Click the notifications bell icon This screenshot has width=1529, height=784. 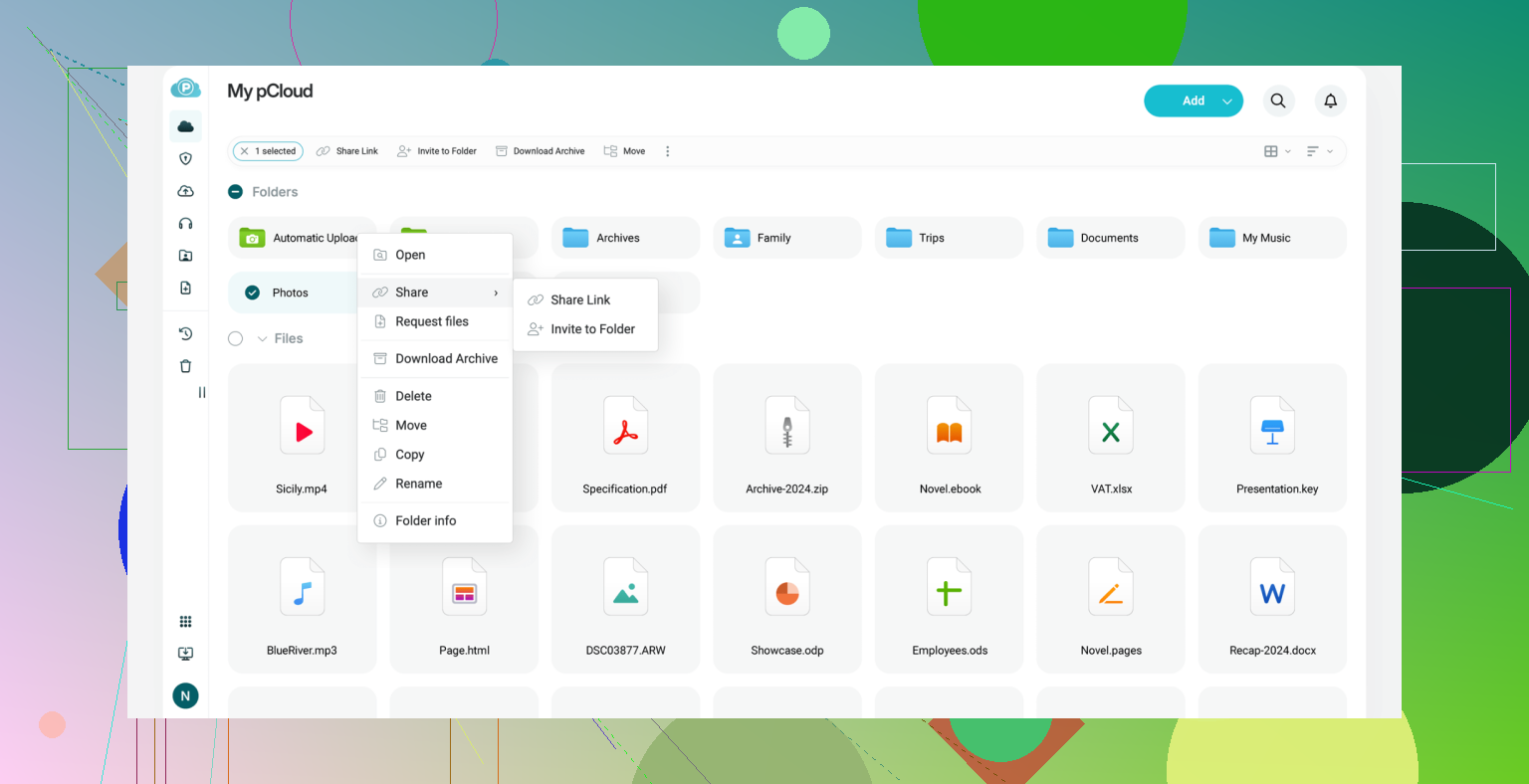1330,100
